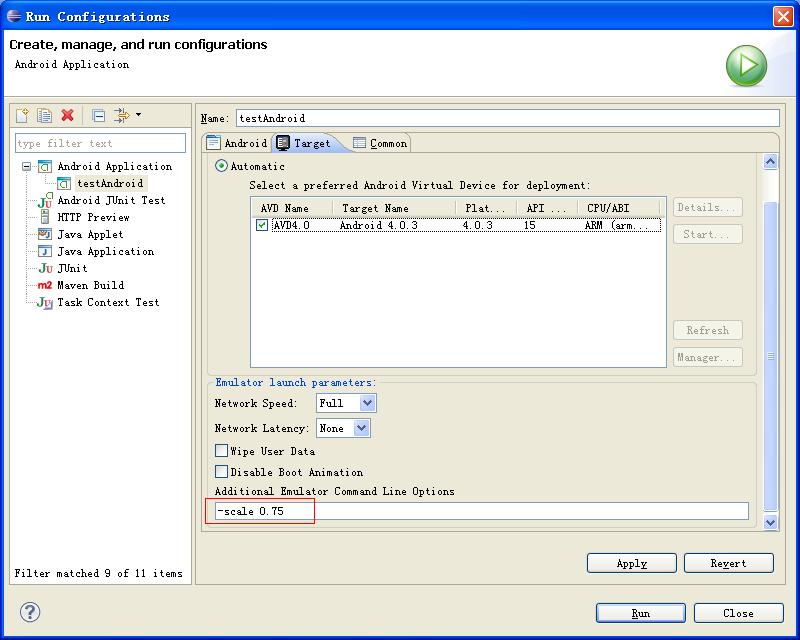
Task: Click the New launch configuration icon
Action: click(22, 115)
